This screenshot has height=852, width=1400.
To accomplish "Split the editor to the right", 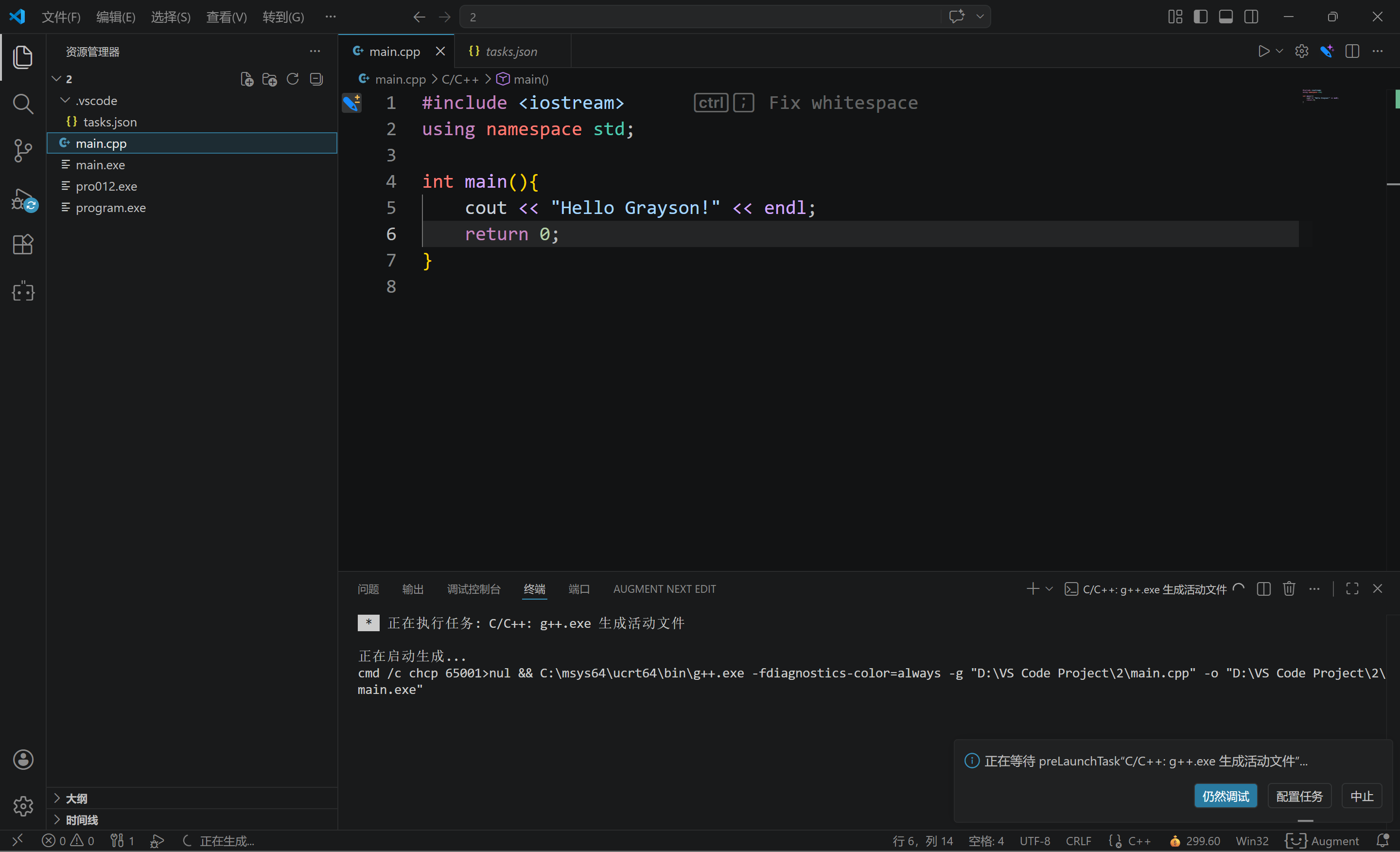I will pos(1352,51).
